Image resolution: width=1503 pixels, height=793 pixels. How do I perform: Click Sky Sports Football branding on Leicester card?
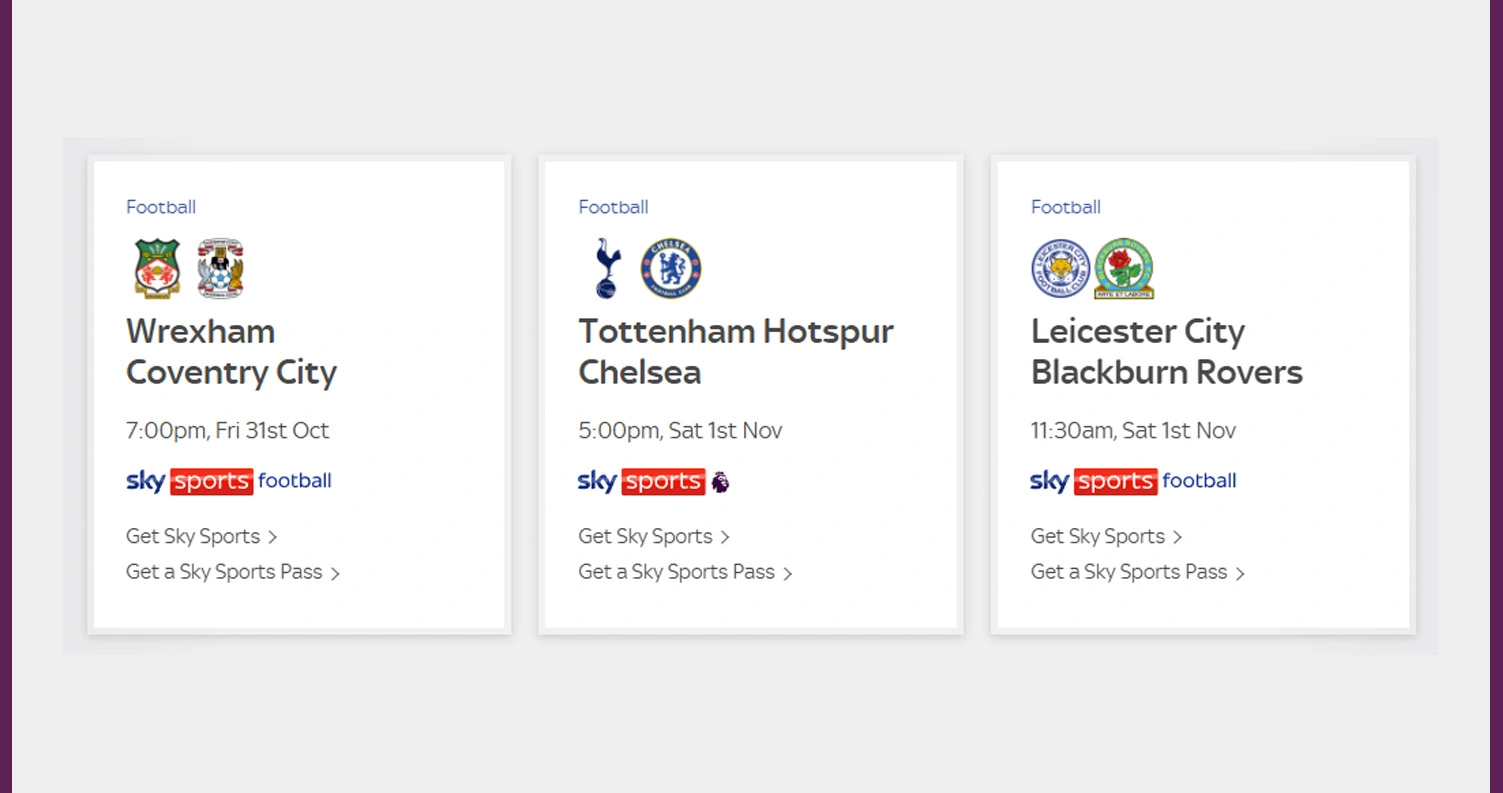coord(1133,481)
